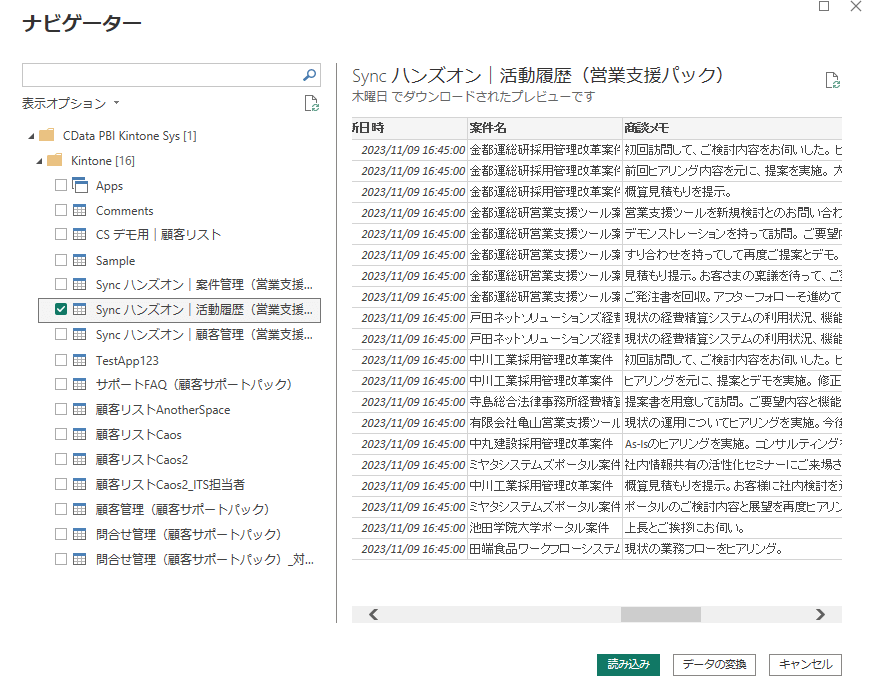Click table icon next to 顧客リストAnotherSpace
The width and height of the screenshot is (872, 680).
80,409
